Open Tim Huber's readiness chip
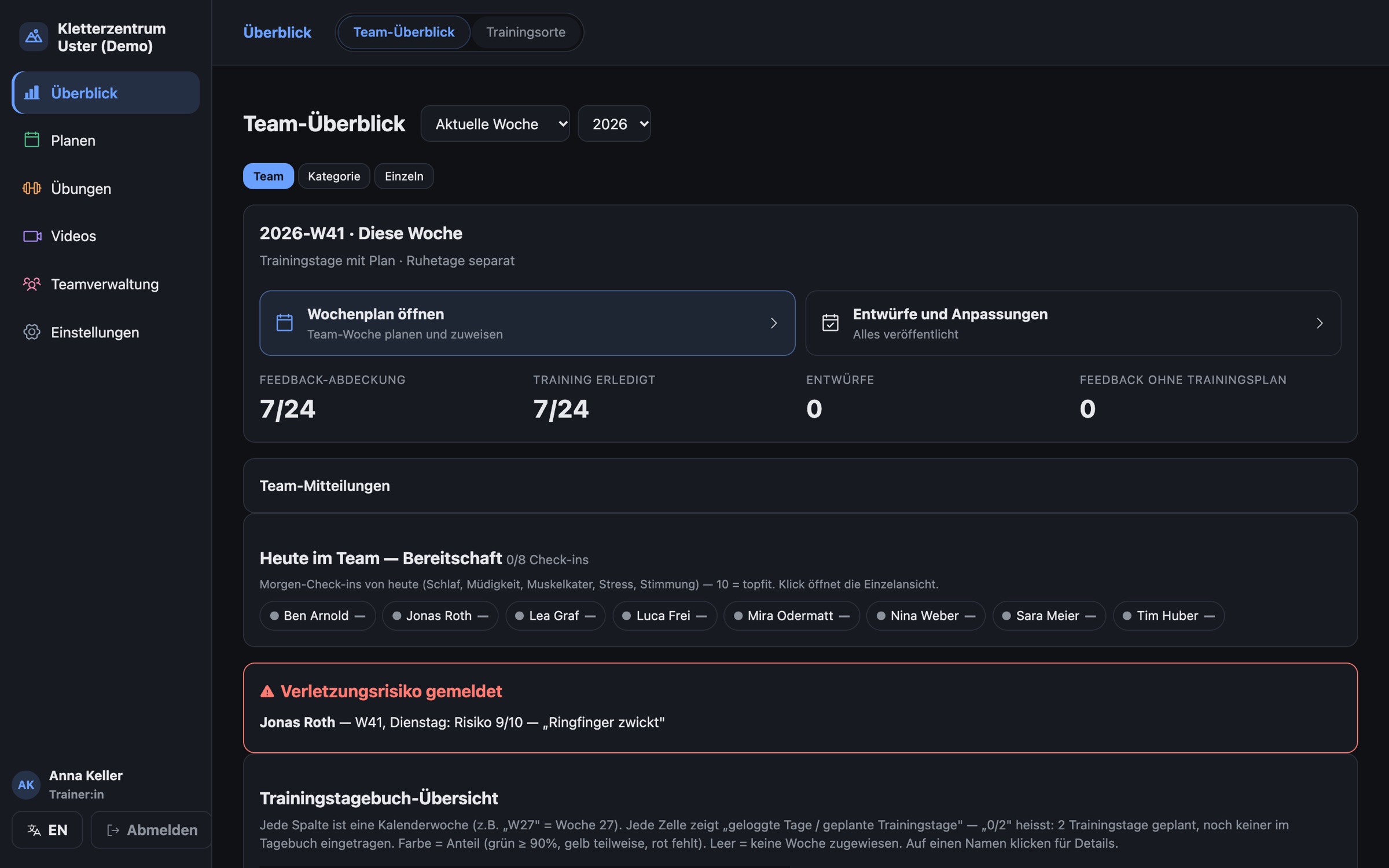 click(x=1168, y=616)
